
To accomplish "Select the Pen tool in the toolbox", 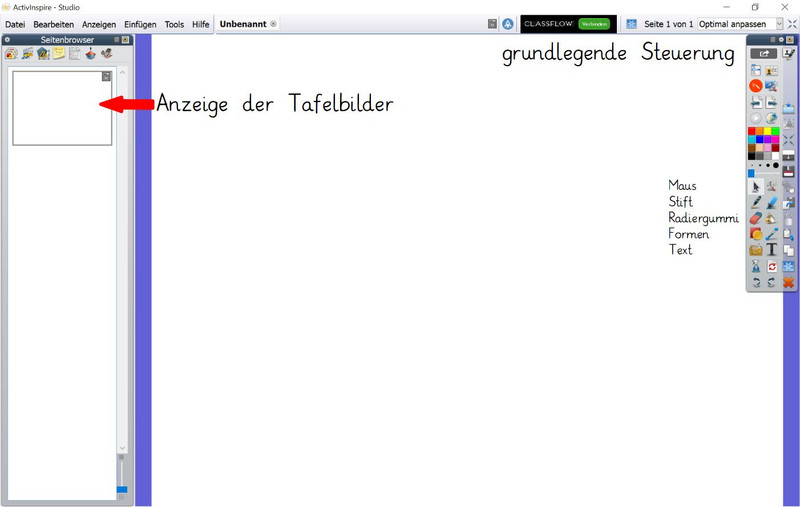I will pos(756,202).
